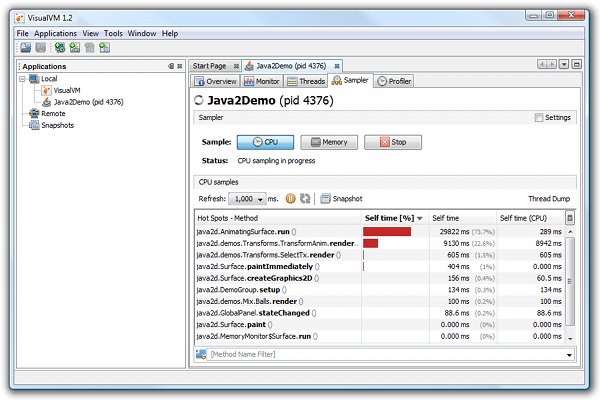Screen dimensions: 600x400
Task: Open the Refresh interval dropdown
Action: click(247, 199)
